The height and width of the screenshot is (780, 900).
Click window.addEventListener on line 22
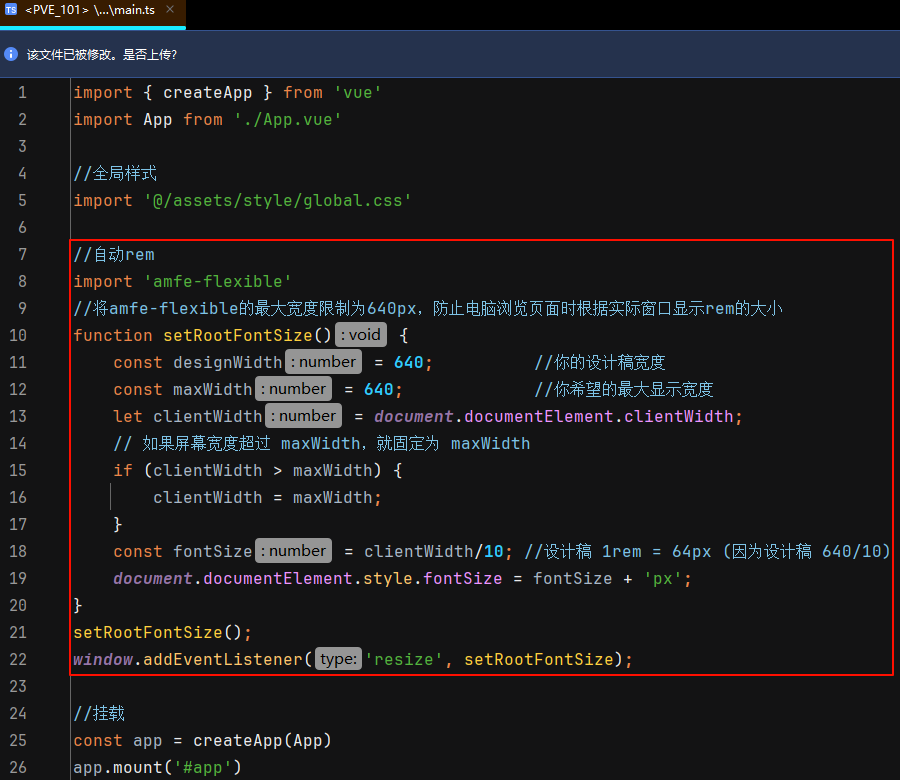(x=188, y=659)
